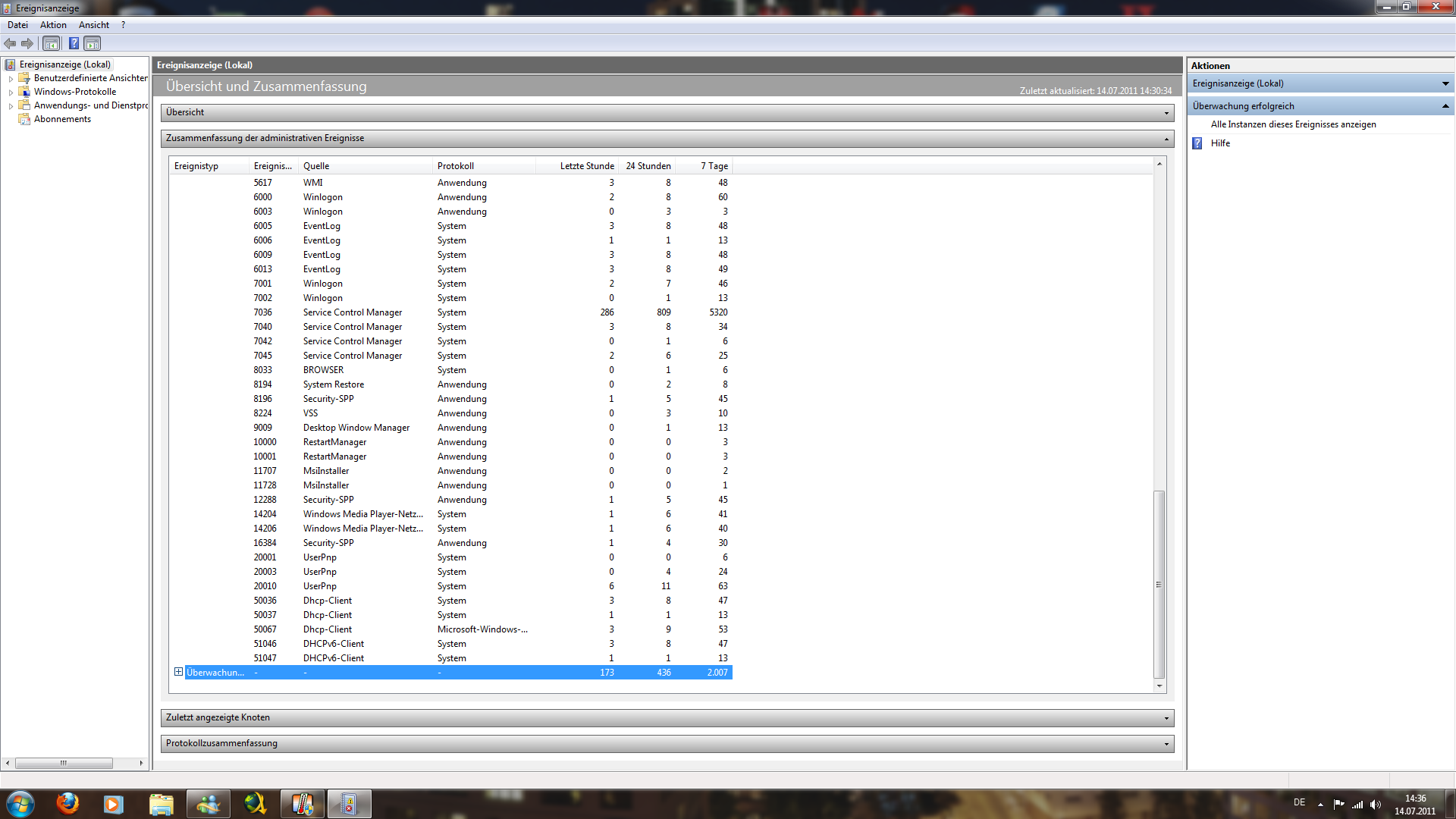The image size is (1456, 819).
Task: Expand the Benutzerdefinierte Ansichten tree node
Action: [x=11, y=79]
